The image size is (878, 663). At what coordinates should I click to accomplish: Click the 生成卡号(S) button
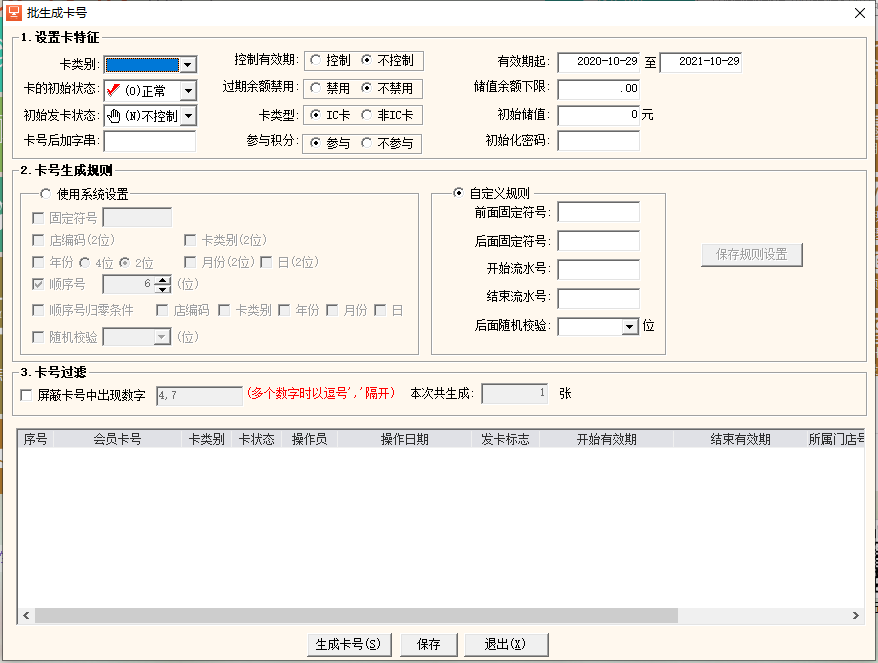point(349,645)
